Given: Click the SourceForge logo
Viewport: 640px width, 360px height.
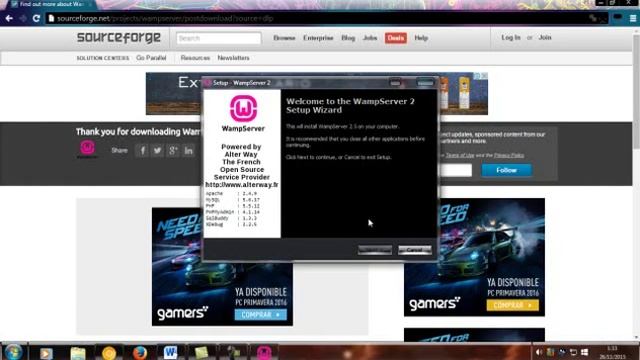Looking at the screenshot, I should click(118, 38).
